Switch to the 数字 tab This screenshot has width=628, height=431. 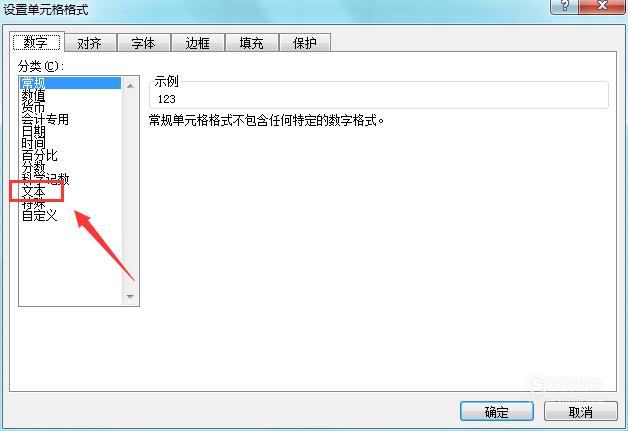[x=36, y=42]
